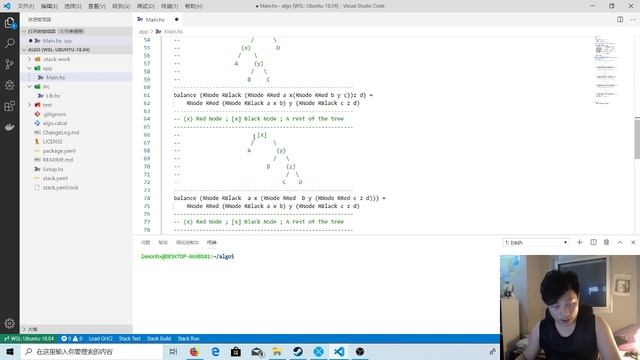640x360 pixels.
Task: Collapse the open editors section
Action: tap(24, 31)
